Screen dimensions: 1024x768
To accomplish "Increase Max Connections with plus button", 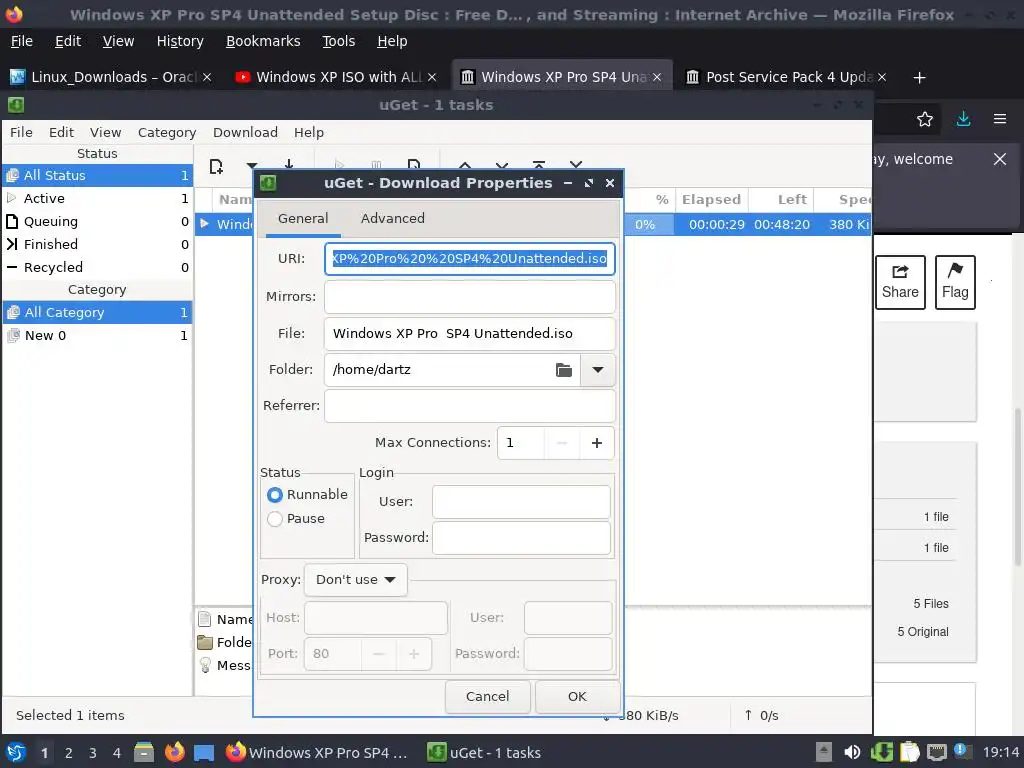I will (596, 443).
